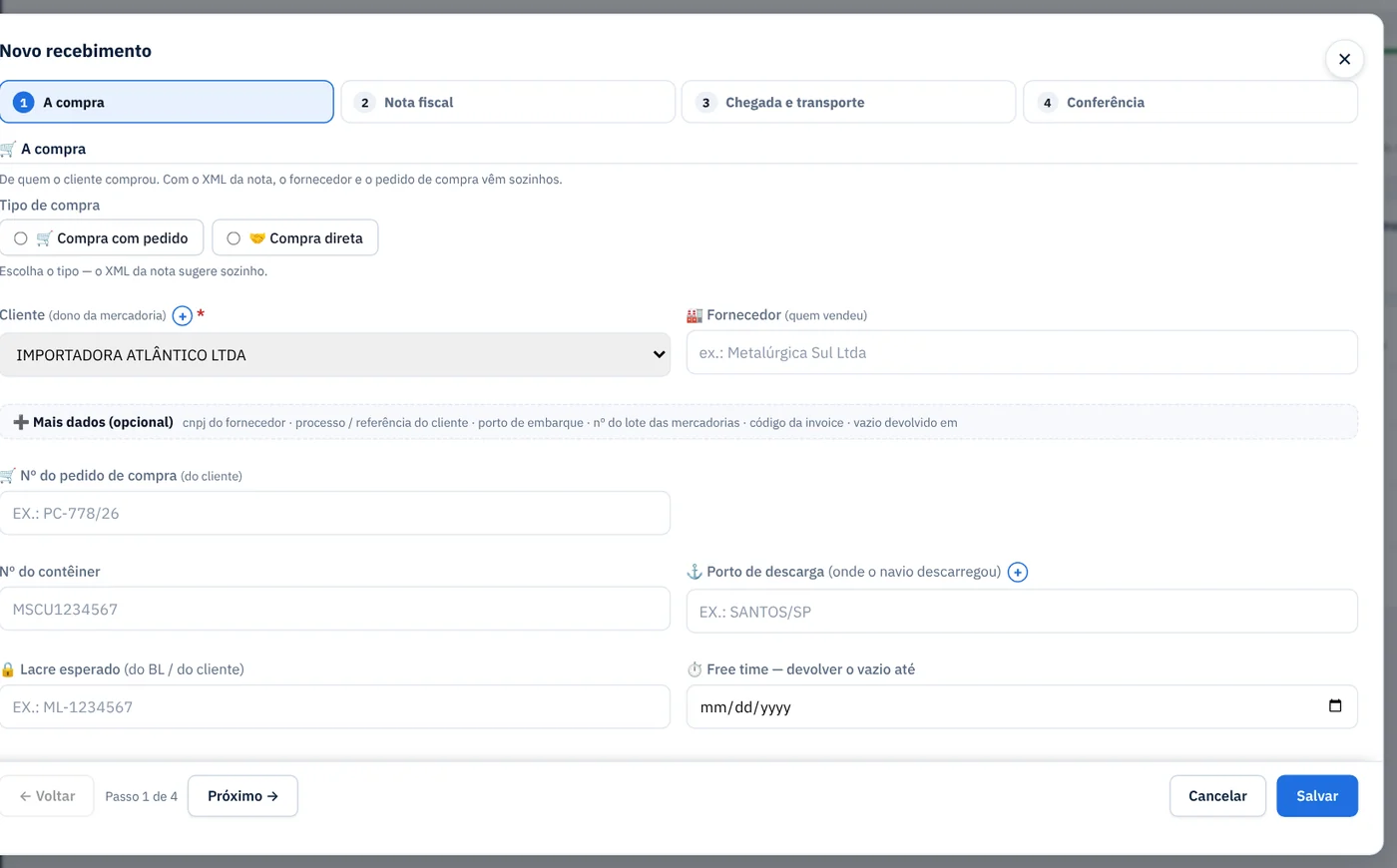Focus the Nº do contêiner field
Screen dimensions: 1397x868
[335, 609]
